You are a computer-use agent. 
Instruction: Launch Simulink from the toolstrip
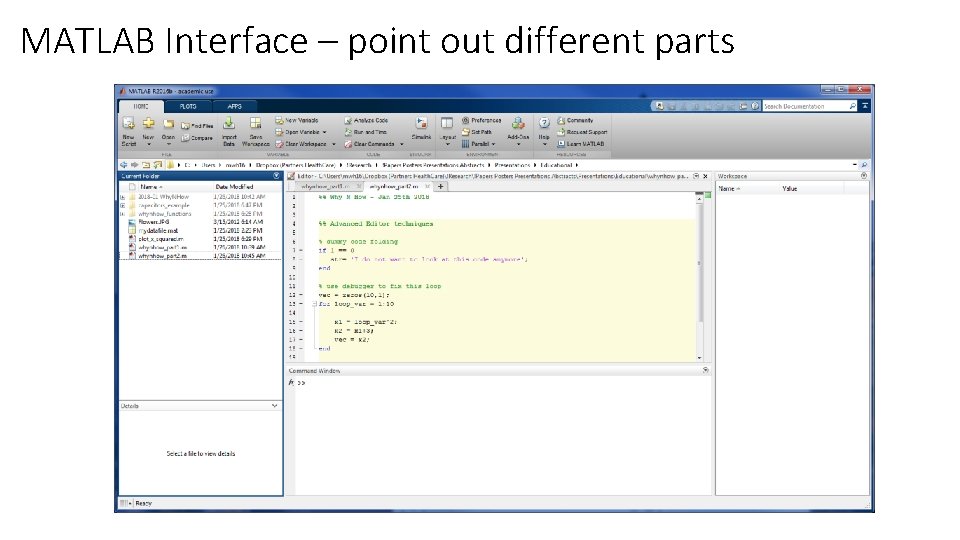point(421,128)
